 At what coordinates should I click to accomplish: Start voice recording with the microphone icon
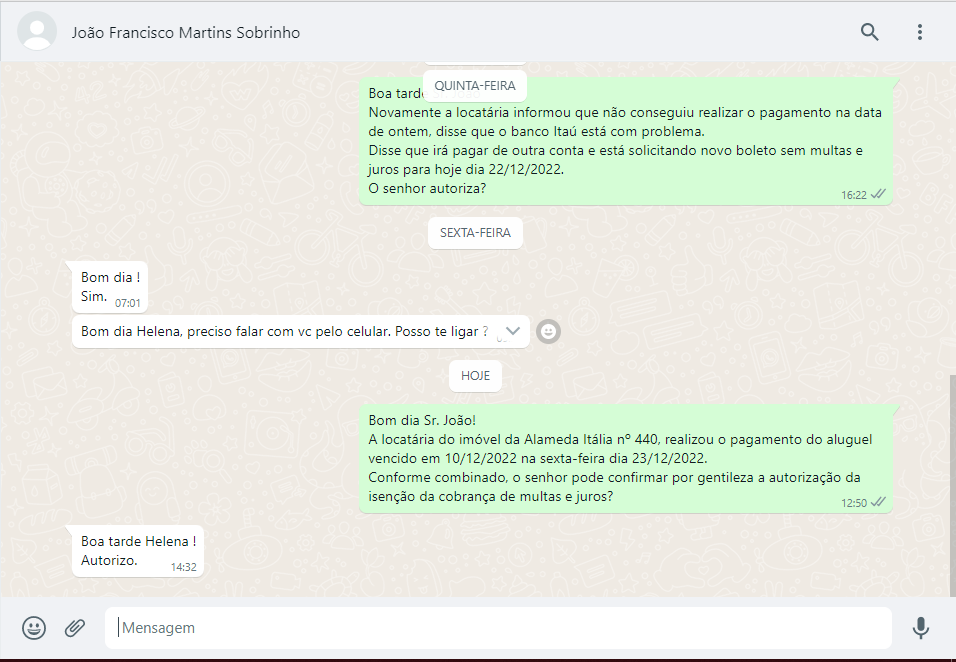pos(920,628)
